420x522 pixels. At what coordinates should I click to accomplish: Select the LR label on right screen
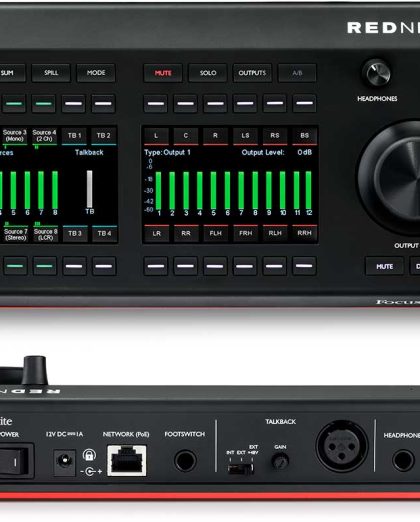157,233
